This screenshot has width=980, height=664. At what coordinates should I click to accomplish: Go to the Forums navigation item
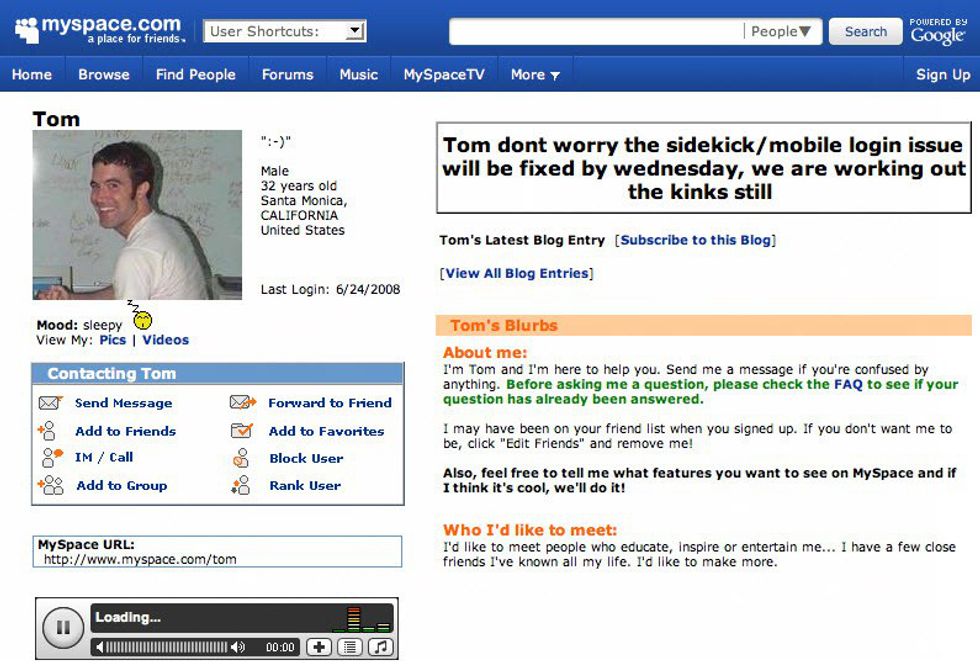287,75
